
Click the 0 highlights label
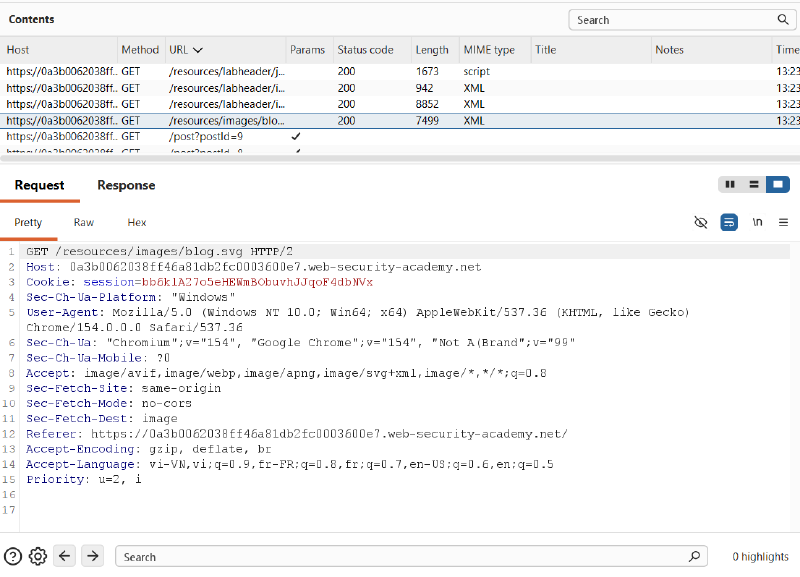click(760, 557)
